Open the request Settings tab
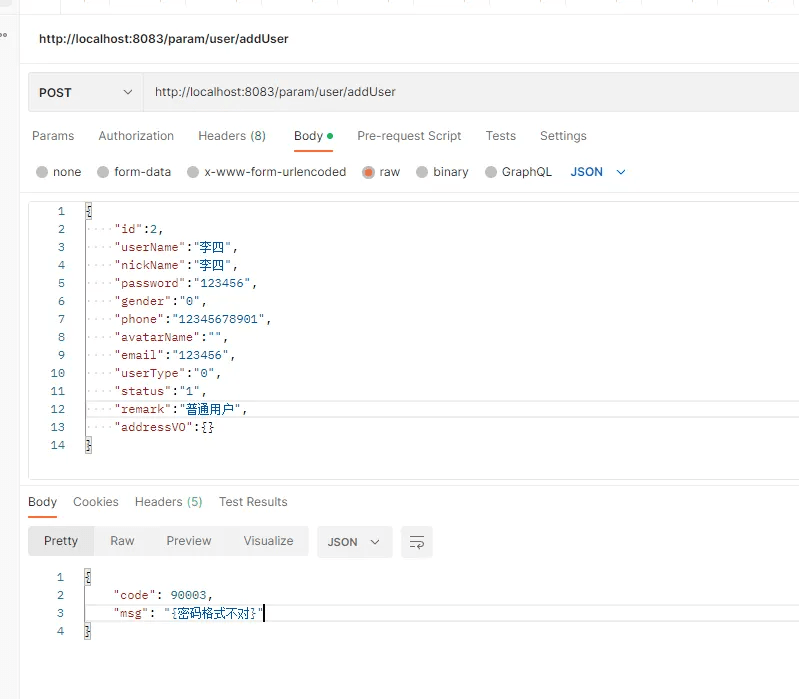 (x=563, y=136)
